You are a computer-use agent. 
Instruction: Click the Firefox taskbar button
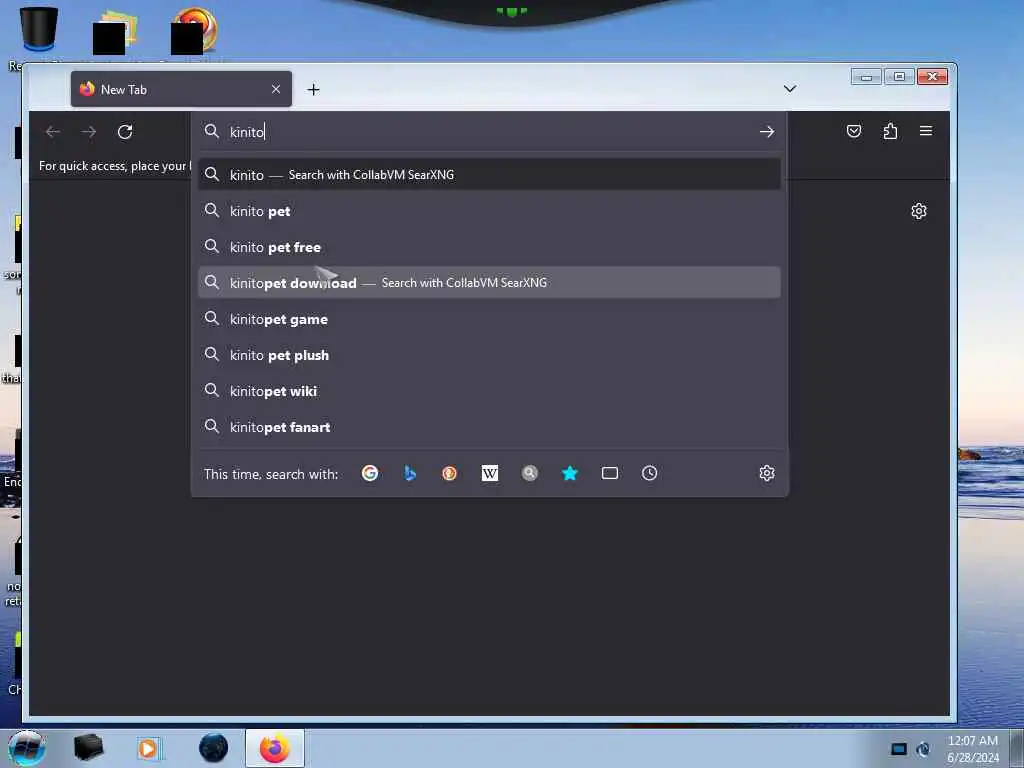pyautogui.click(x=275, y=748)
